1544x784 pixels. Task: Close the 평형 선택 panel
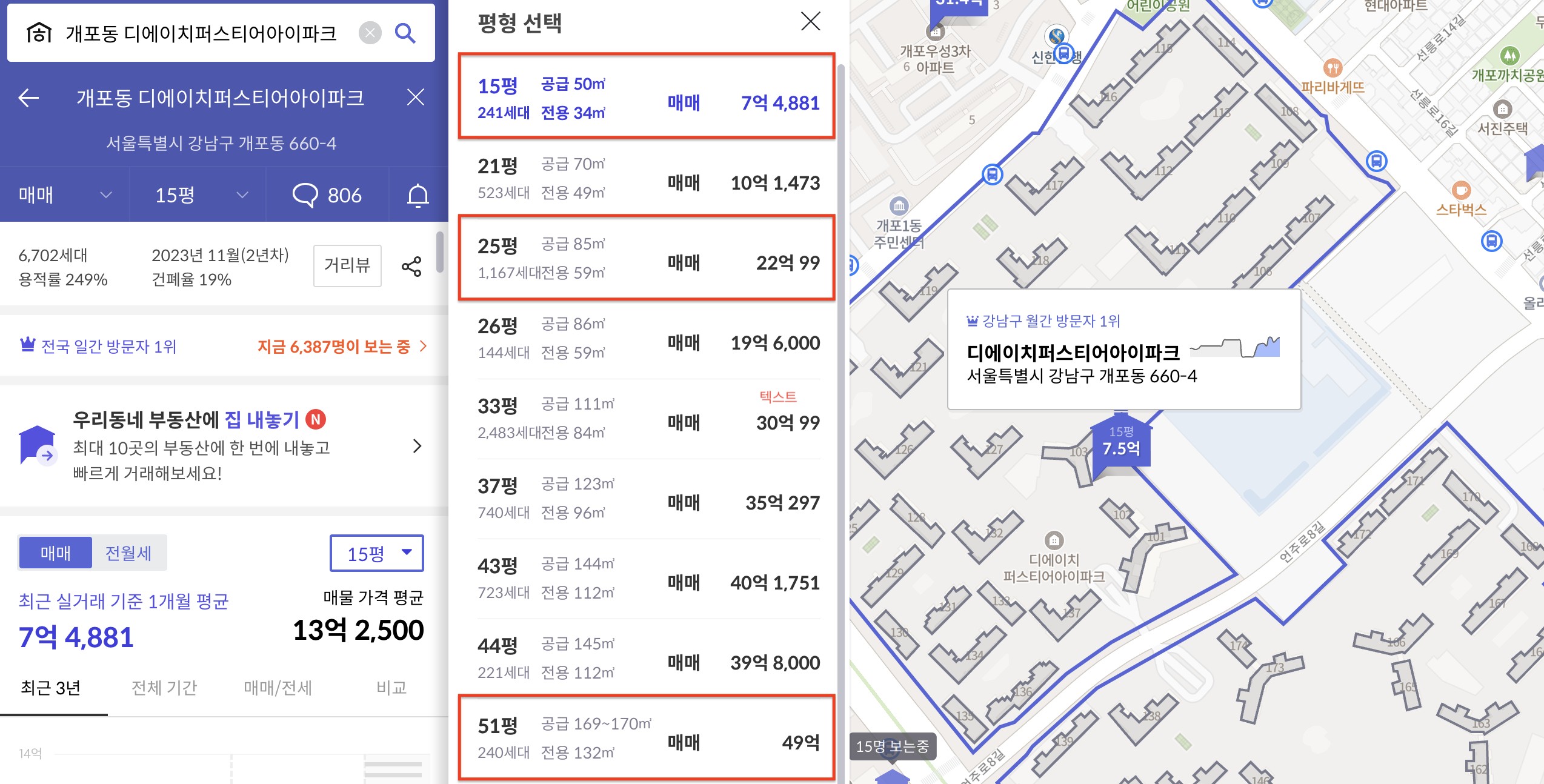pos(810,21)
